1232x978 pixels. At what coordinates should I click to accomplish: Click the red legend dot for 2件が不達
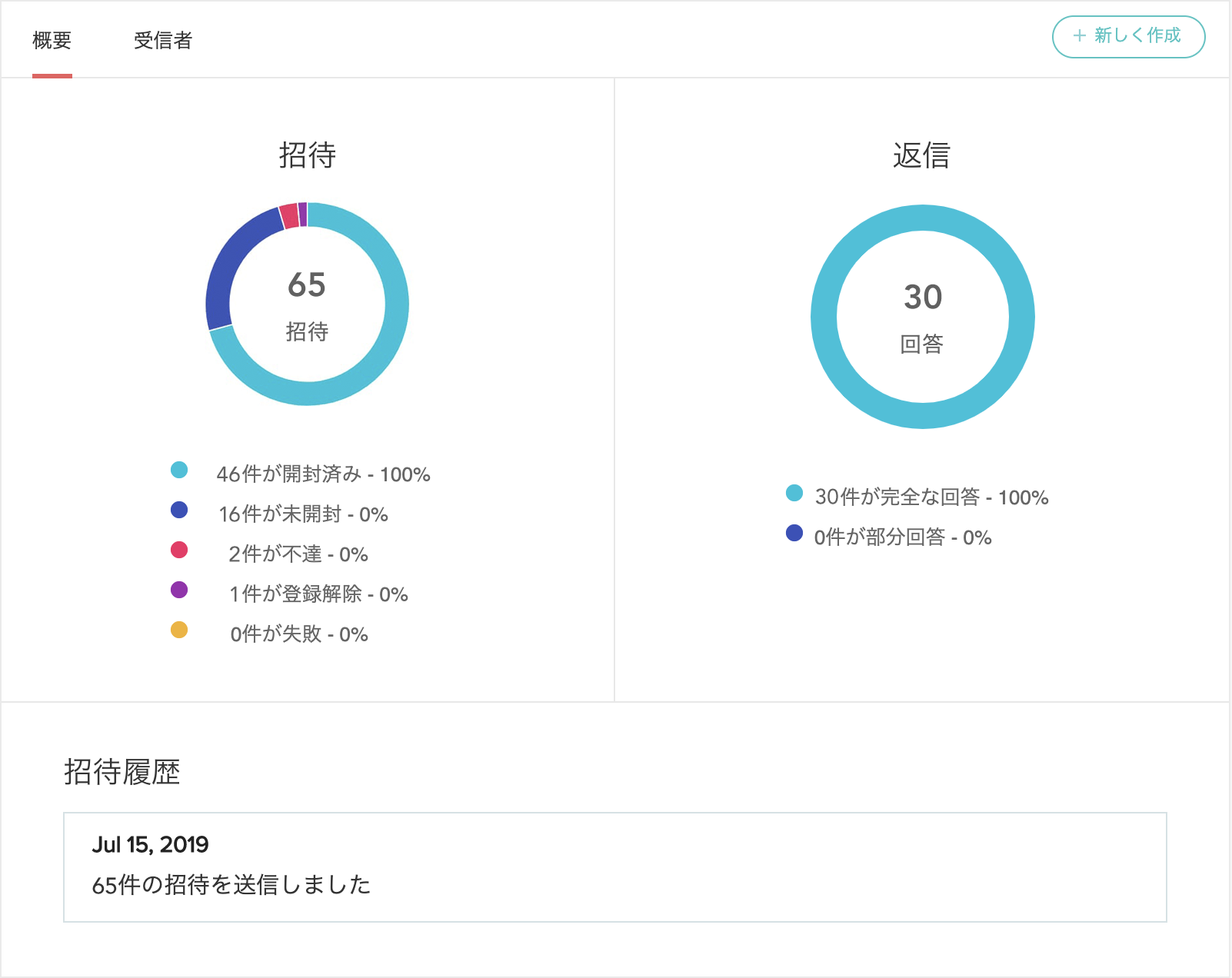179,550
